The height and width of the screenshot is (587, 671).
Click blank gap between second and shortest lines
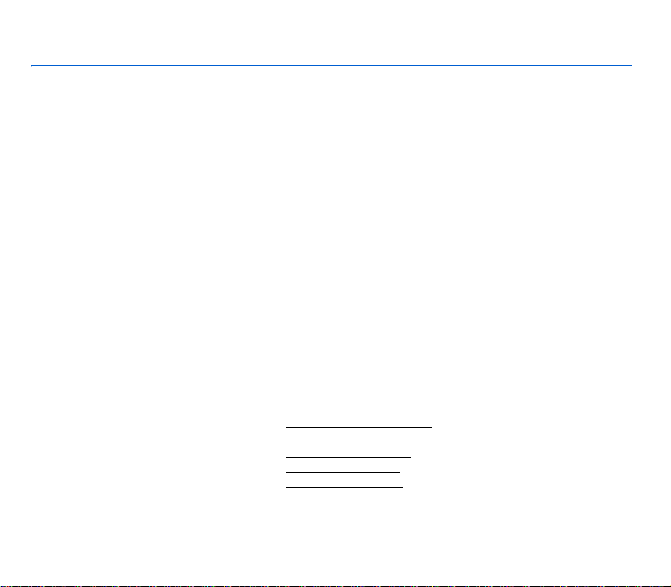tap(343, 465)
